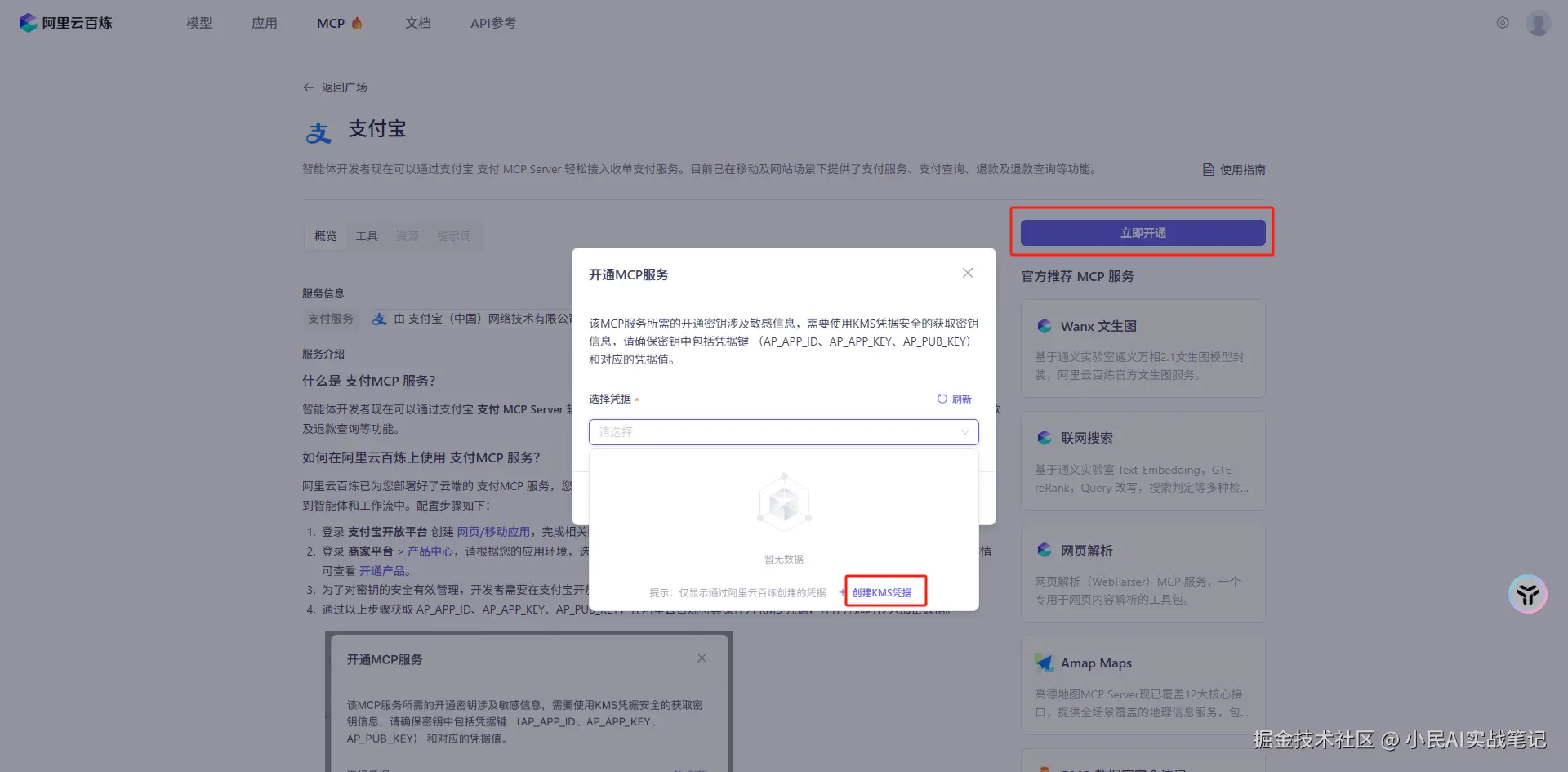Screen dimensions: 1568x772
Task: Click the 官方推荐 MCP 服务 heading
Action: pos(1077,276)
